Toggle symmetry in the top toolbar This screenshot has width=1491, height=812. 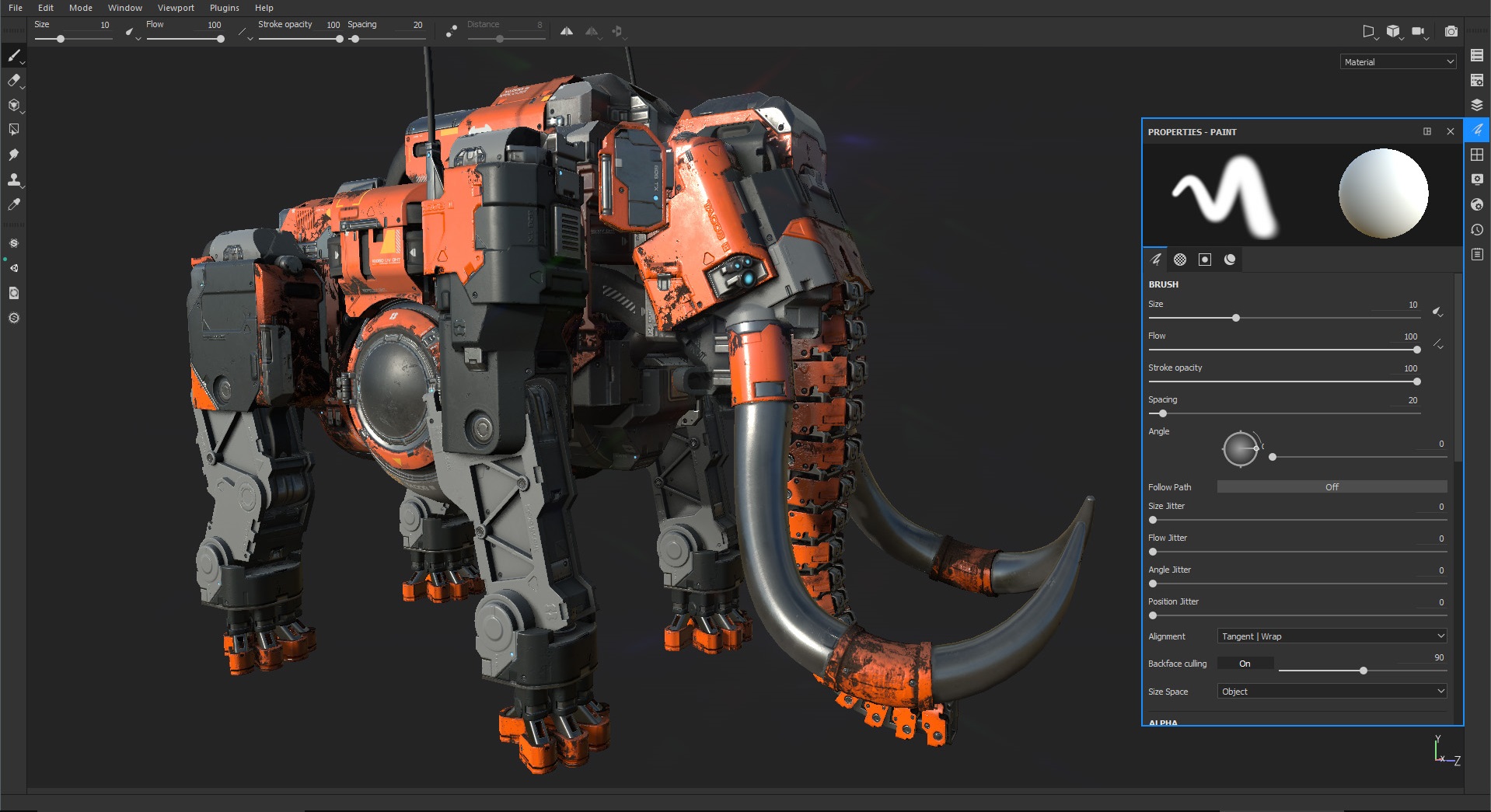[x=567, y=31]
